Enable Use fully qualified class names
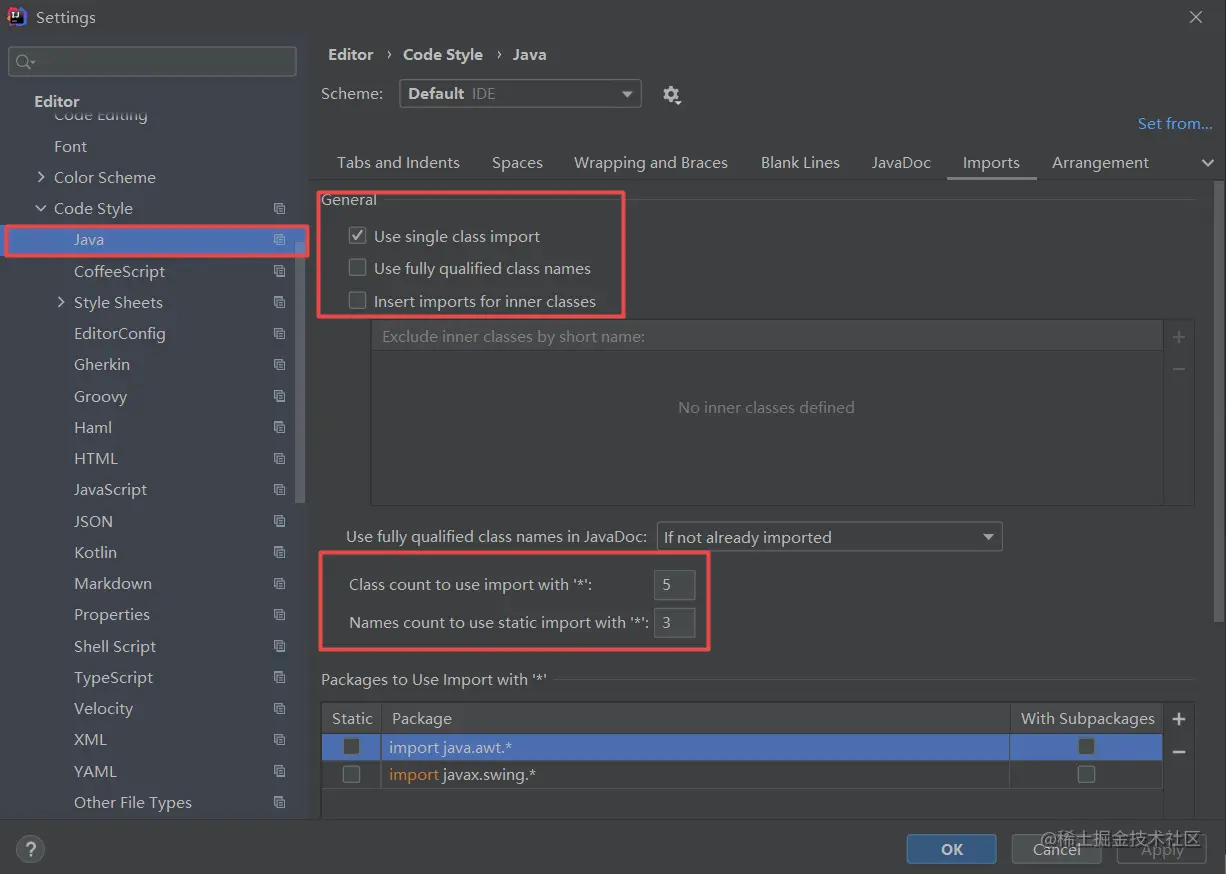 [x=357, y=268]
